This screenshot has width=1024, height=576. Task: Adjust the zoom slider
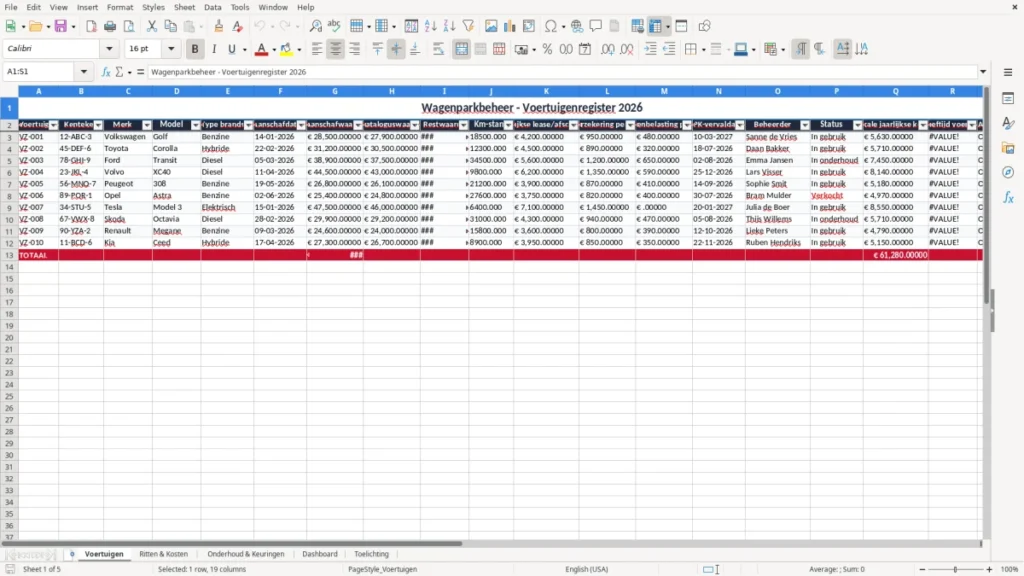[x=955, y=569]
